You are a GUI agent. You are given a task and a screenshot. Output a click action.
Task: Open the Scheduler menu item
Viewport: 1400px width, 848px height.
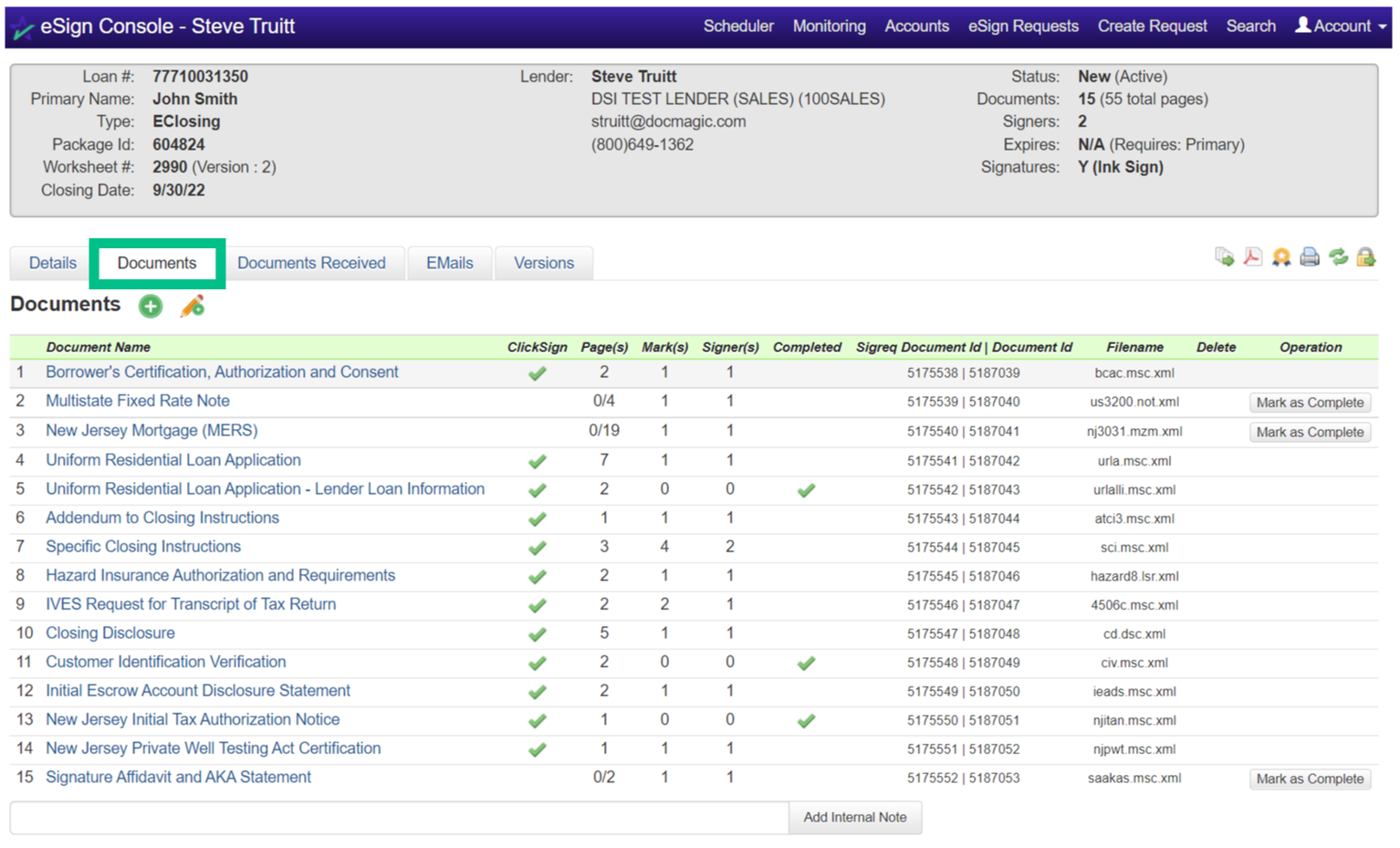pyautogui.click(x=738, y=26)
